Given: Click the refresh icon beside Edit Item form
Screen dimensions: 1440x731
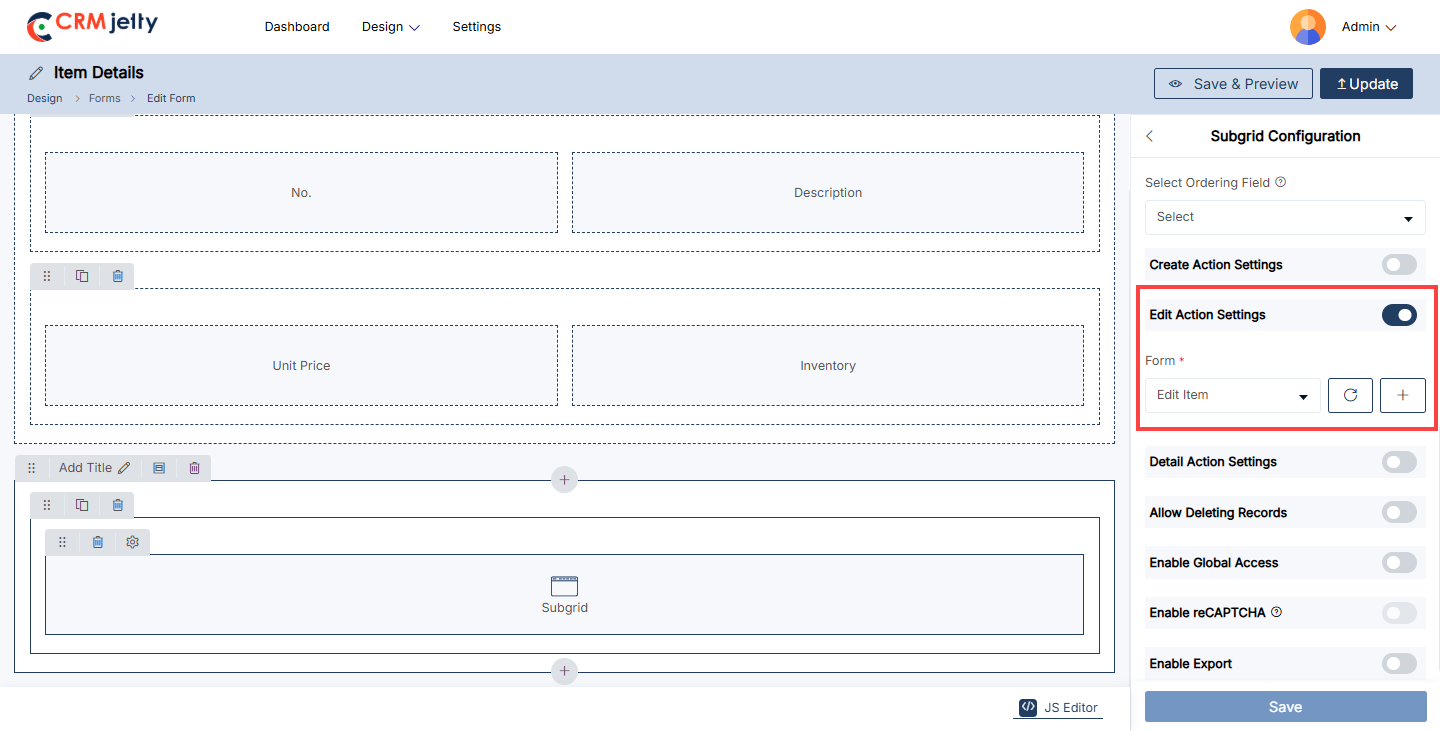Looking at the screenshot, I should pos(1350,395).
